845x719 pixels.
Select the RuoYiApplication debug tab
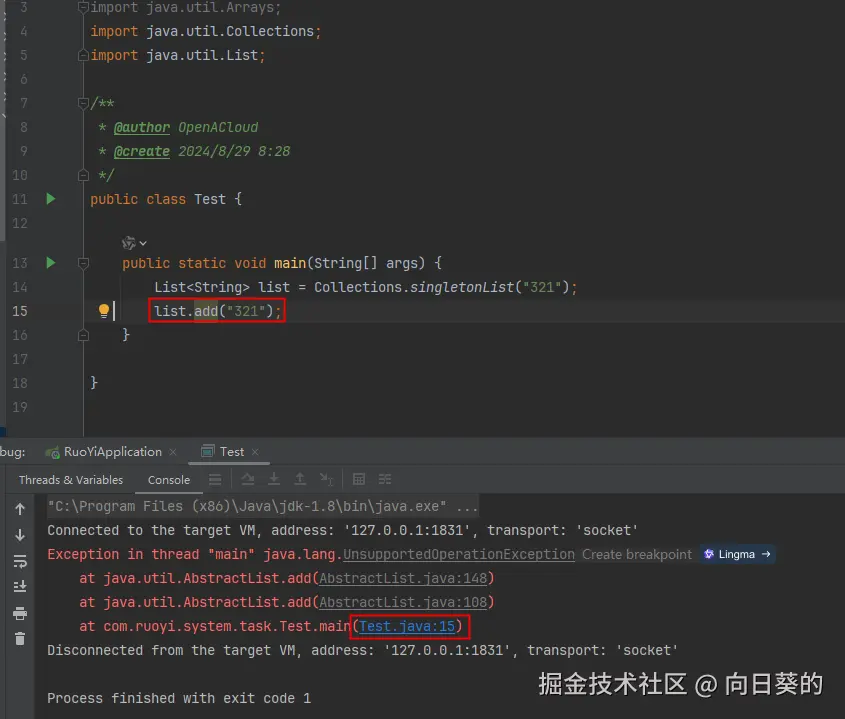pos(110,451)
